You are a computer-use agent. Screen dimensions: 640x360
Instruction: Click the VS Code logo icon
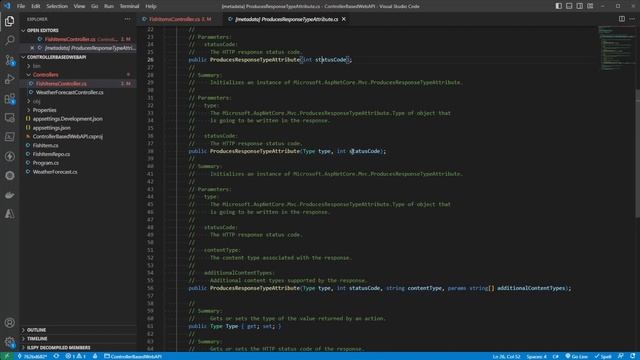7,6
